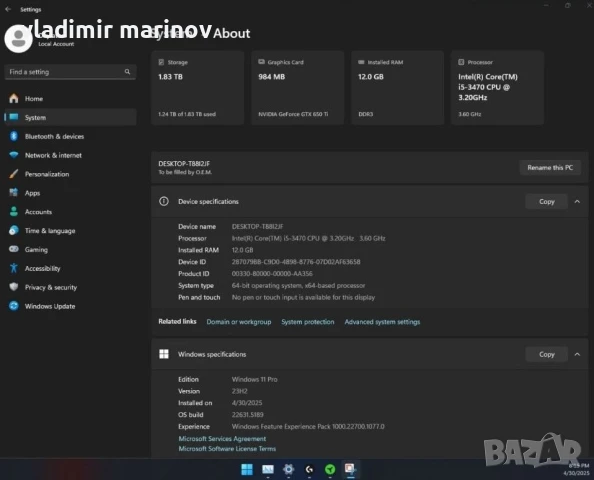Open the Processor info card
Screen dimensions: 594x480
498,88
